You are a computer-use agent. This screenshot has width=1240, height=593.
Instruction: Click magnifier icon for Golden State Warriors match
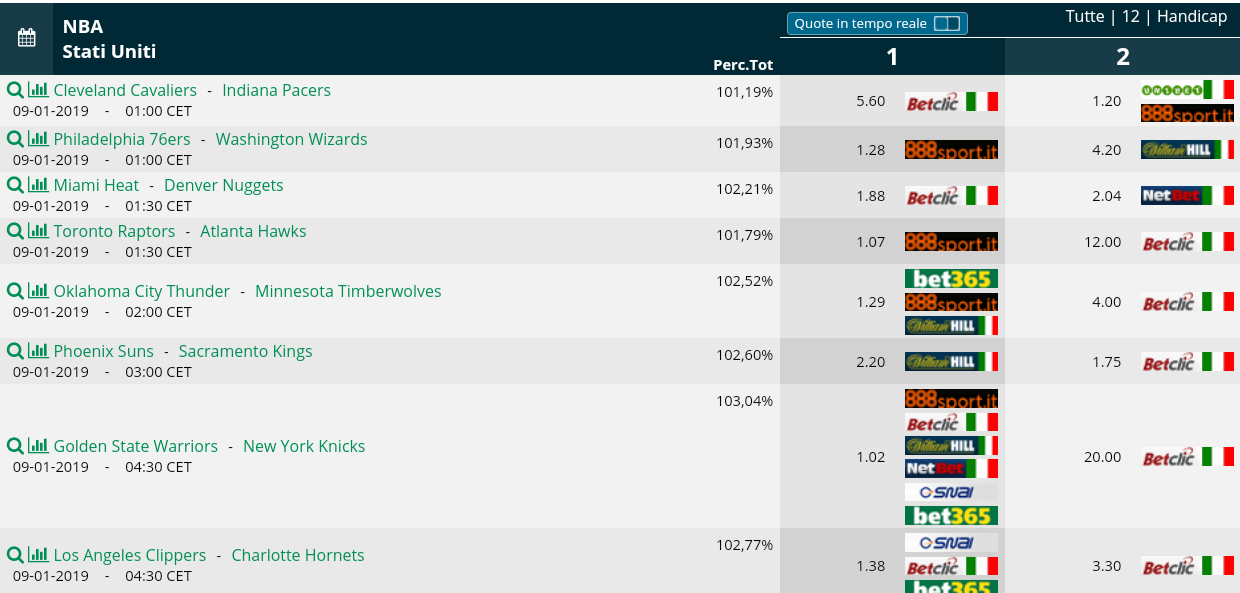(15, 446)
